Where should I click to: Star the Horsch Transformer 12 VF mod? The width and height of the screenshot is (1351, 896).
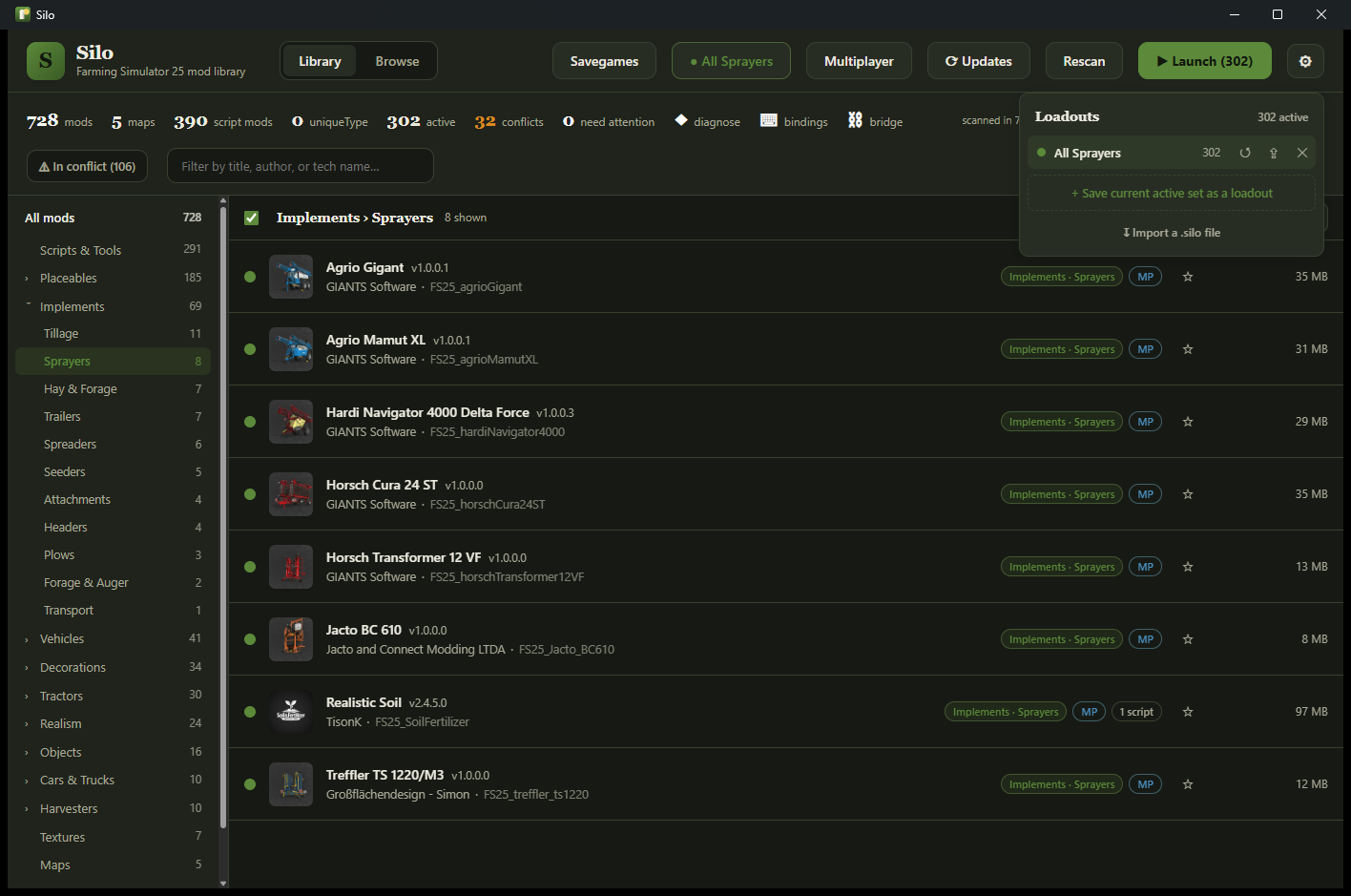pyautogui.click(x=1188, y=567)
